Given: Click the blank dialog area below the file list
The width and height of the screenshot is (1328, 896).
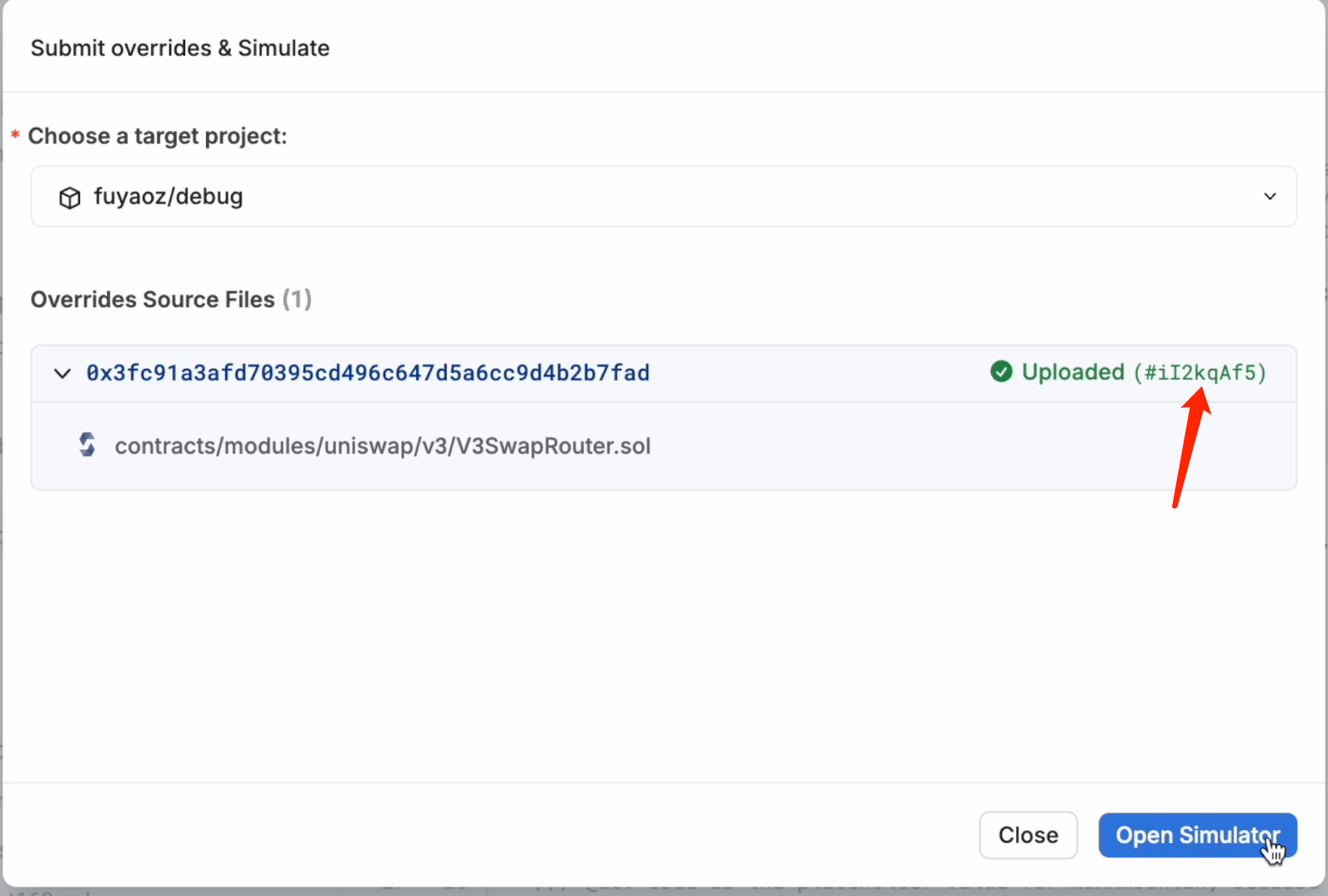Looking at the screenshot, I should coord(664,634).
